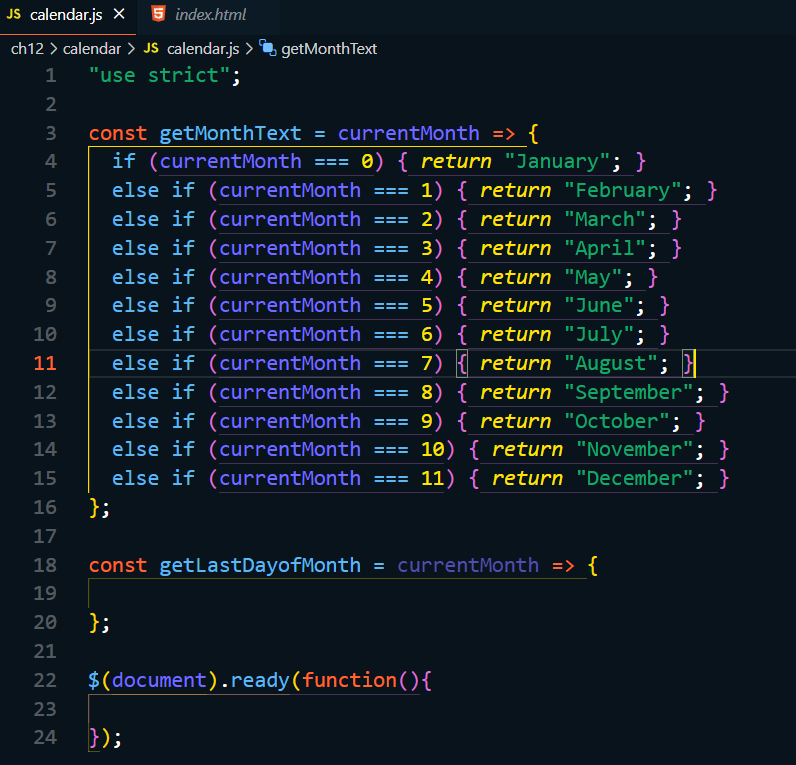Click the return keyword on the August line
Image resolution: width=796 pixels, height=765 pixels.
(x=515, y=363)
